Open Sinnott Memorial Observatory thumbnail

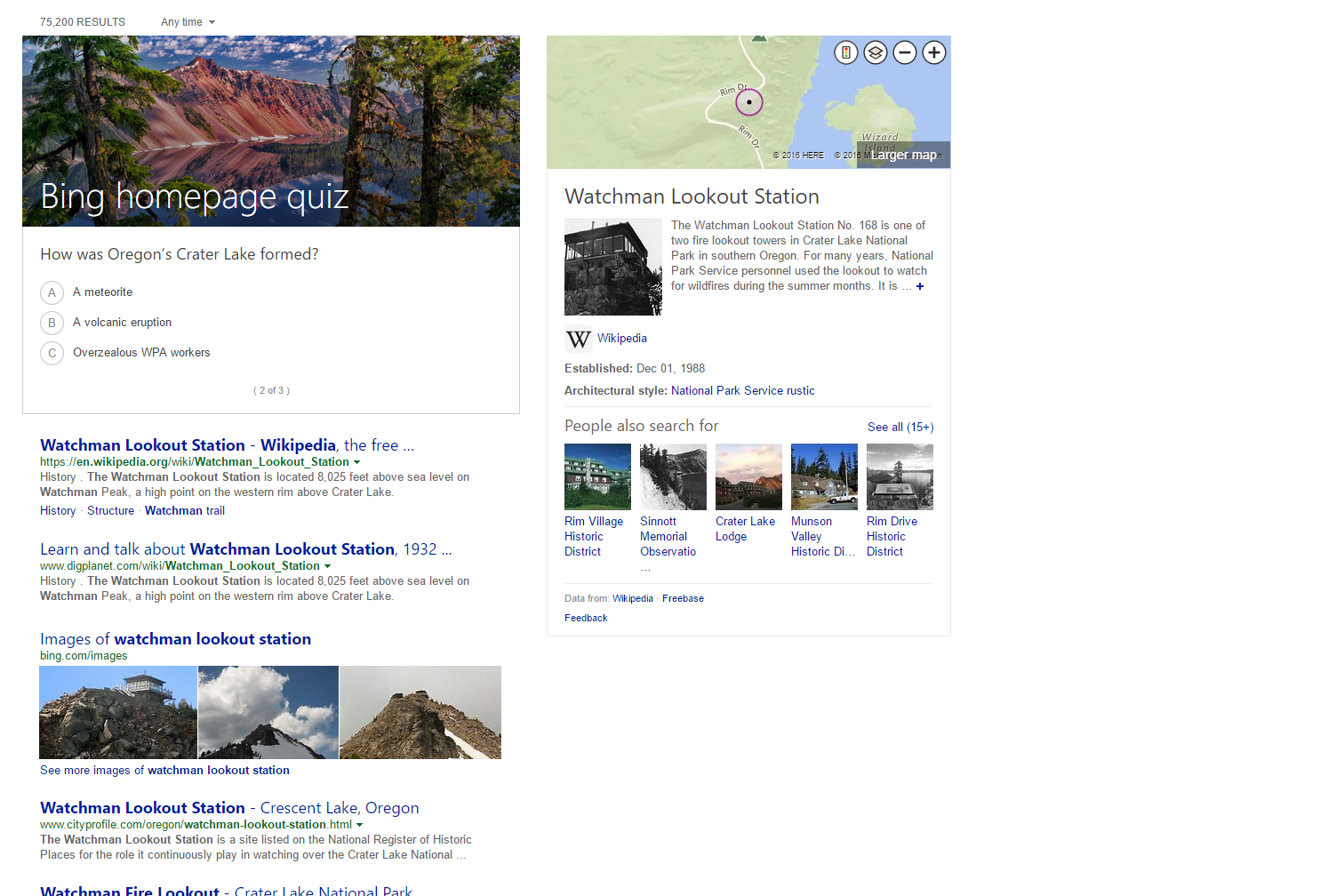pos(673,477)
